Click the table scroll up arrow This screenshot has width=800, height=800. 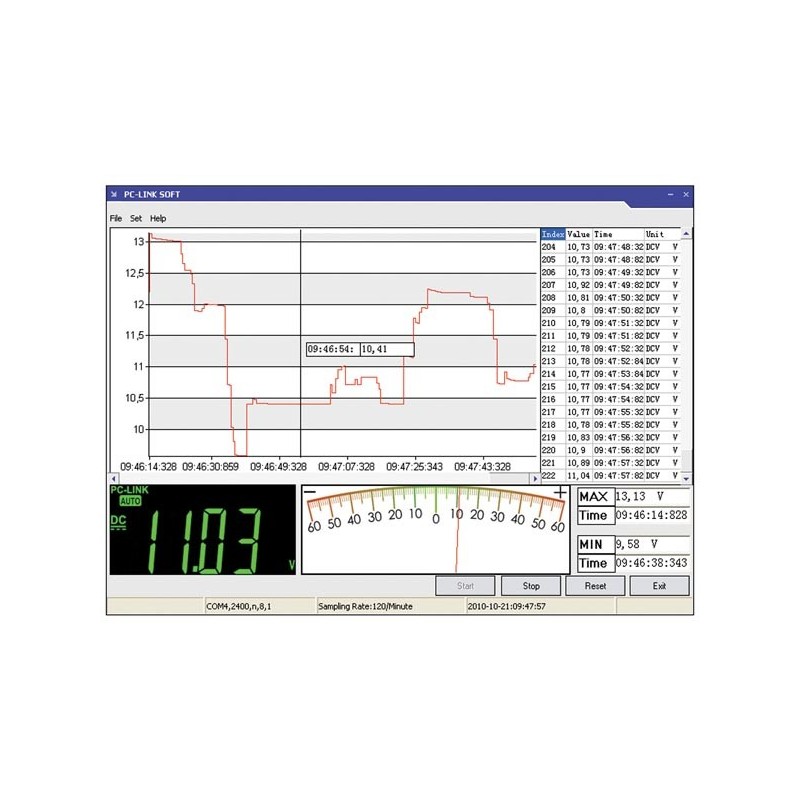[686, 234]
